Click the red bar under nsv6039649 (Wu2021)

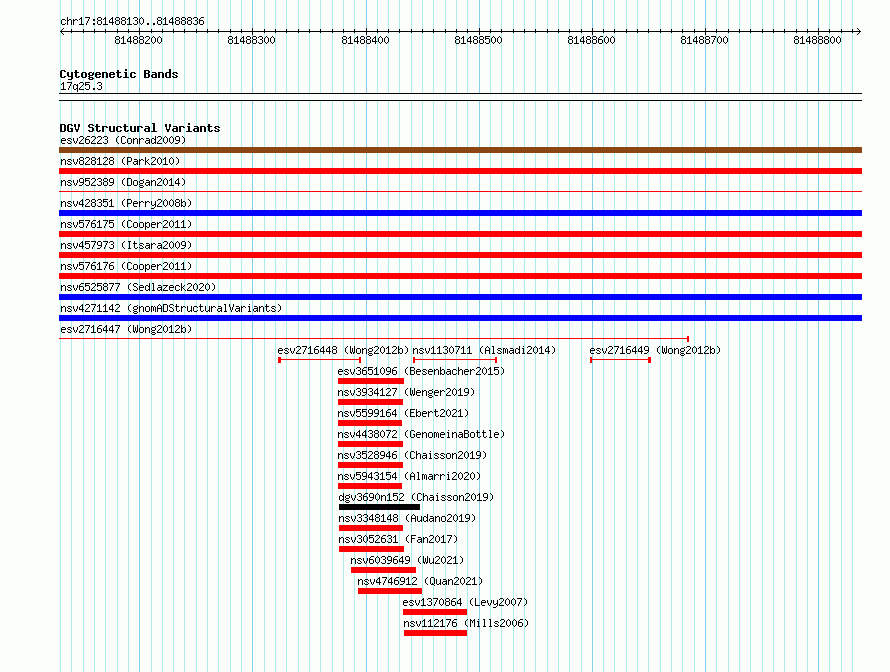[383, 570]
